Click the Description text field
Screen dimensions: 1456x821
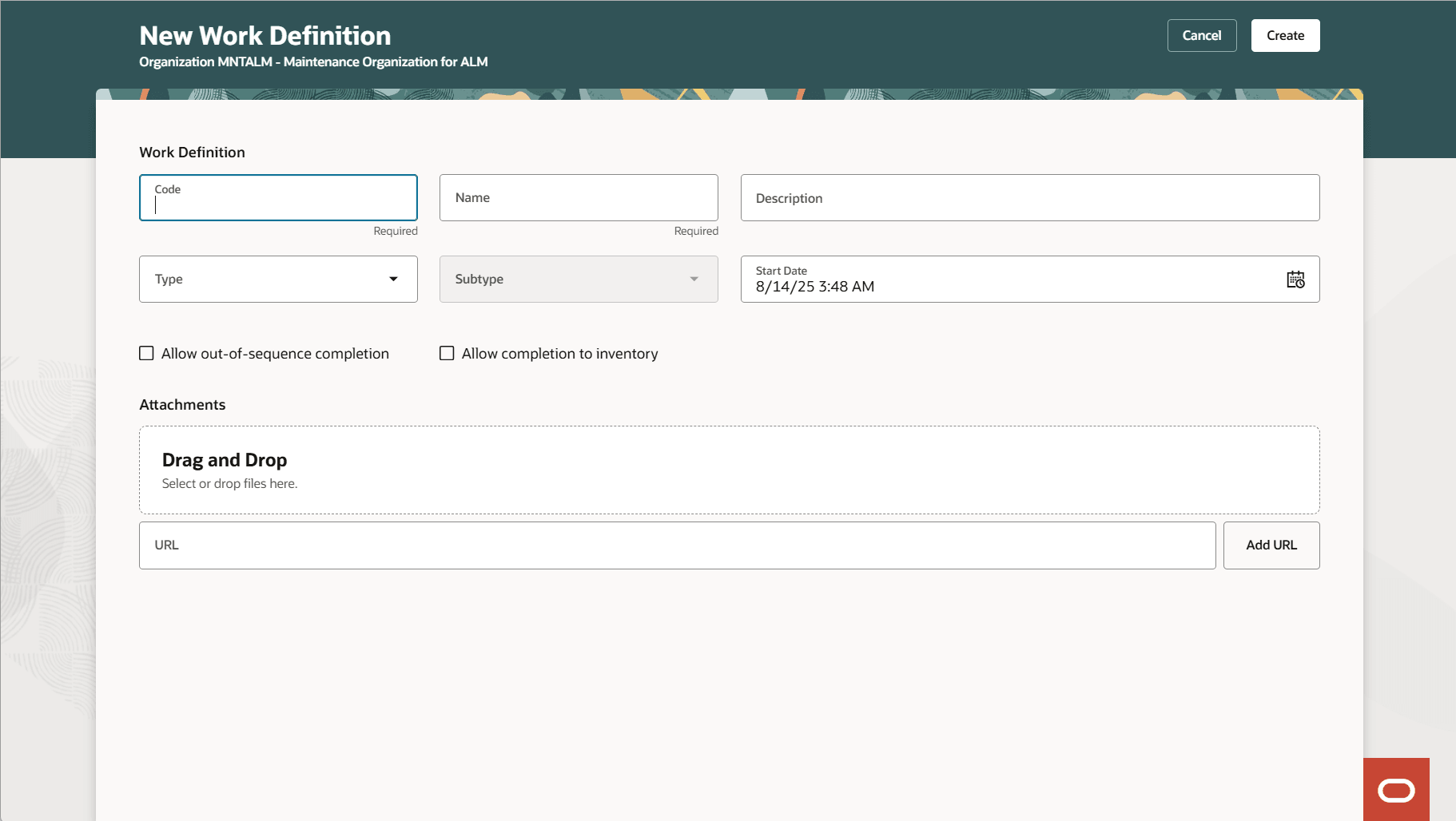(1028, 197)
